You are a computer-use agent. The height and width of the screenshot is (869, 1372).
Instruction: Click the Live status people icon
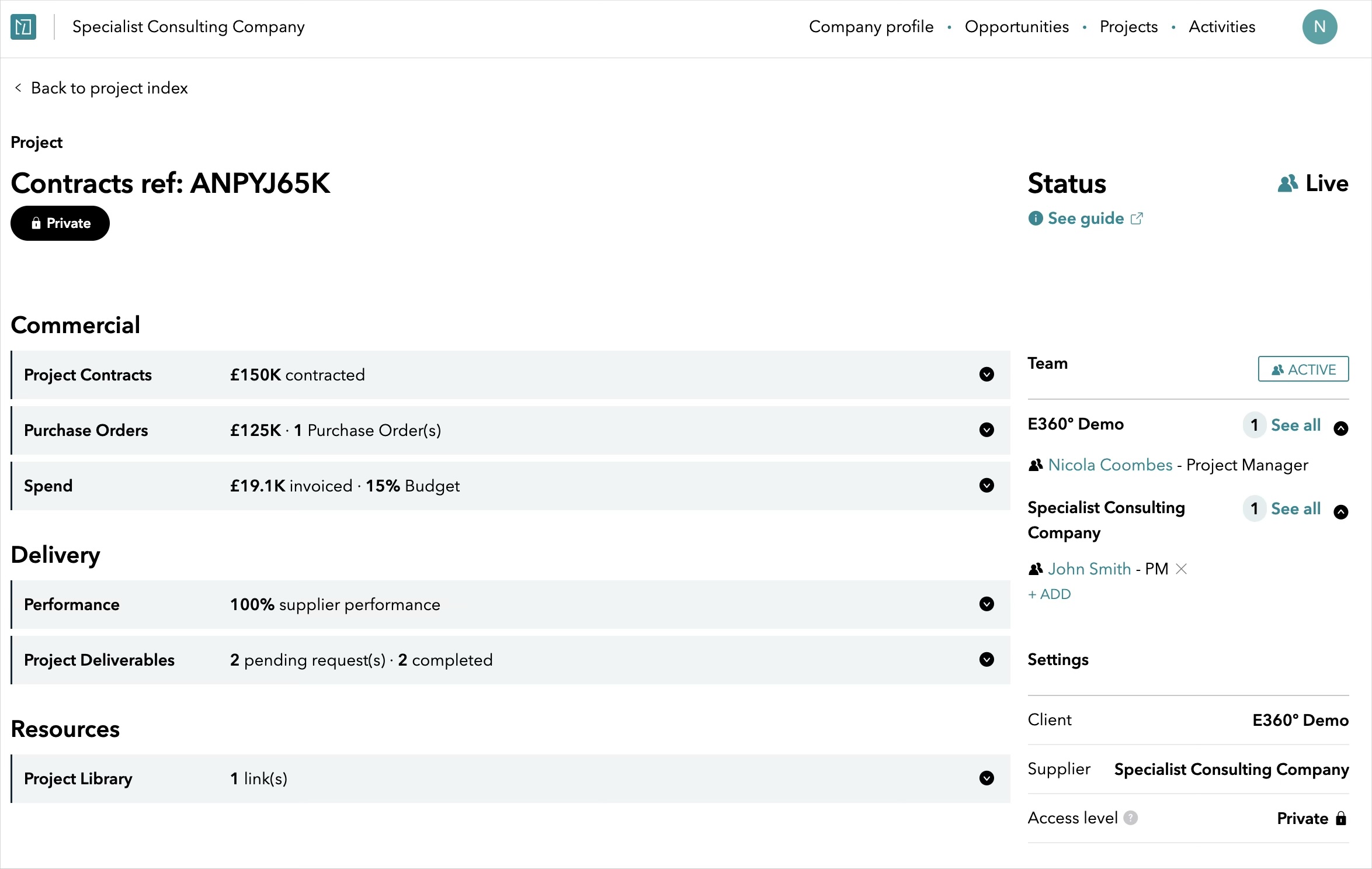[x=1287, y=184]
